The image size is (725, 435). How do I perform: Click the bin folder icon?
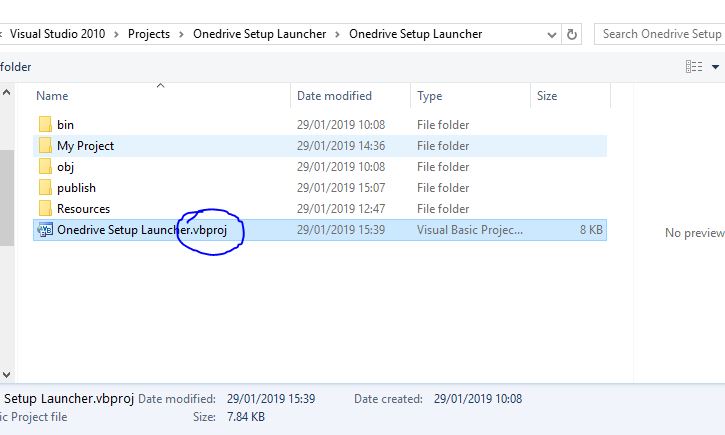tap(45, 124)
